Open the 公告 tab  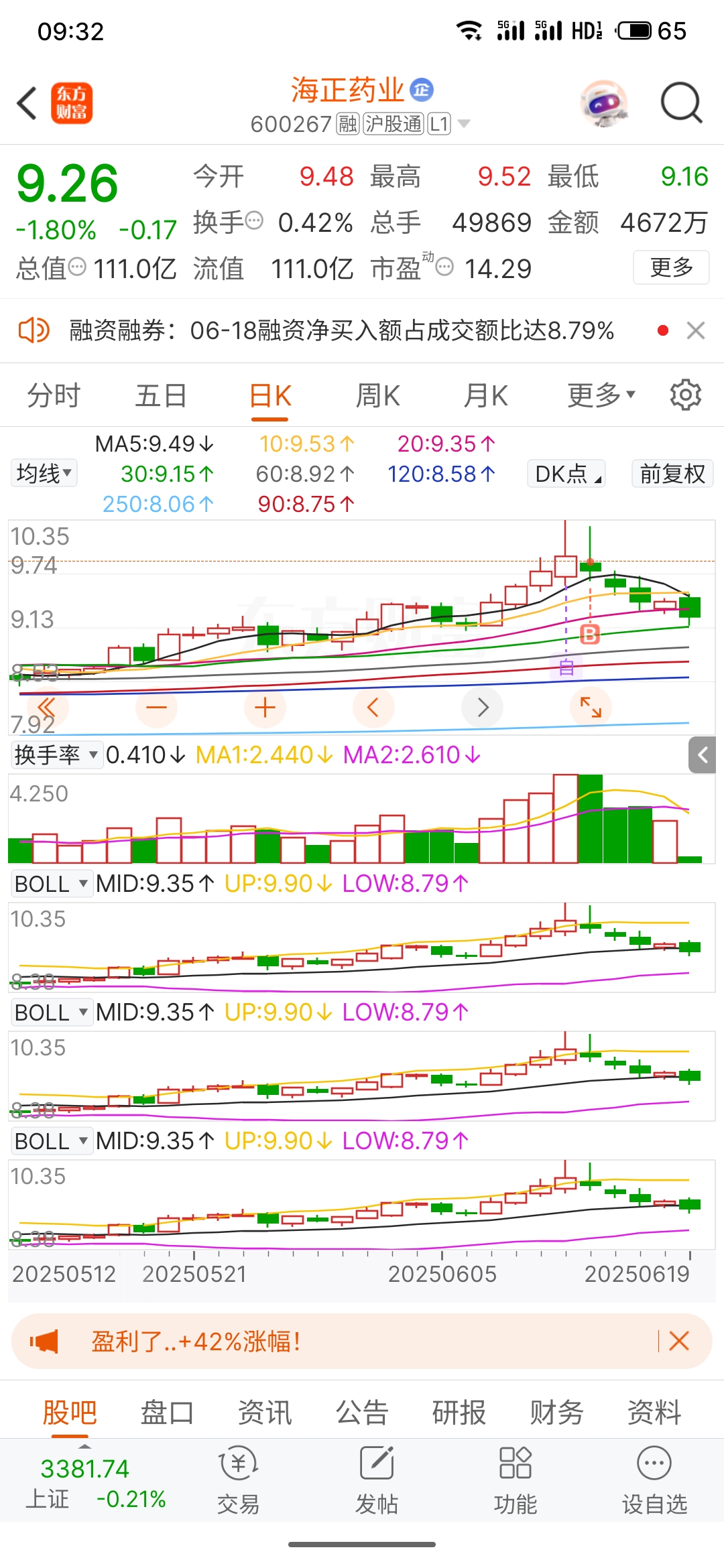click(362, 1412)
